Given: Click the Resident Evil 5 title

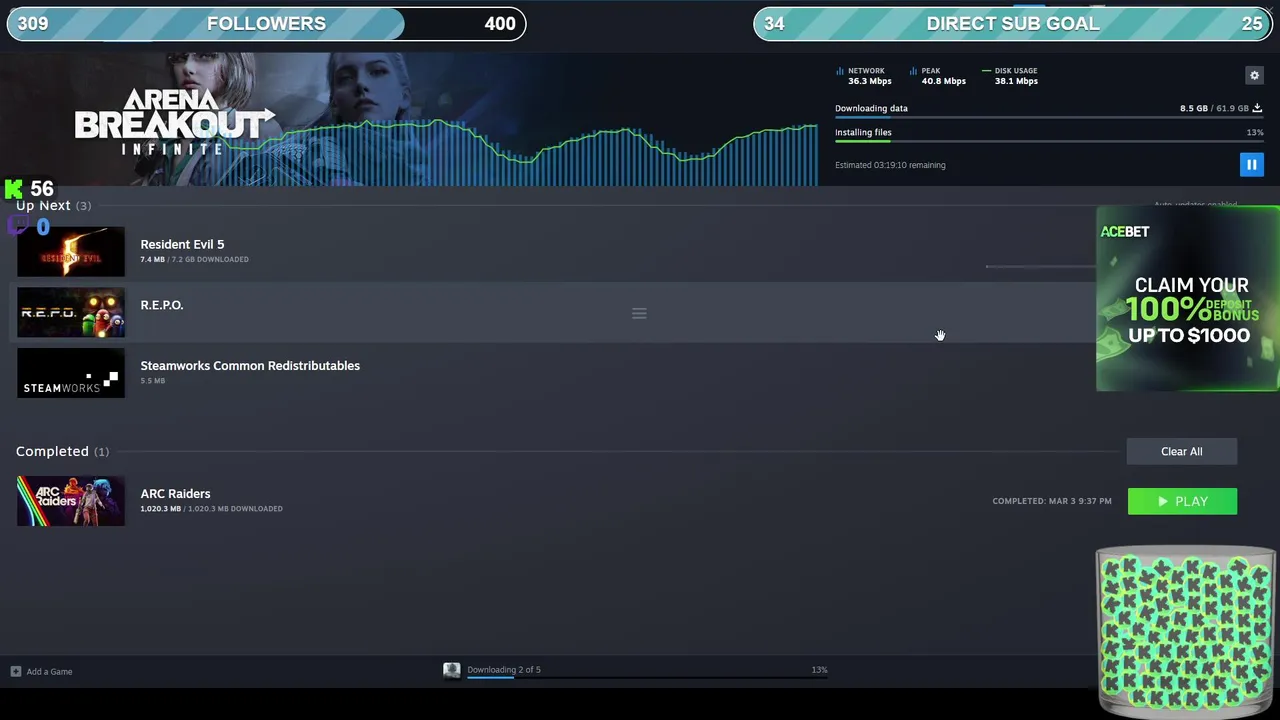Looking at the screenshot, I should tap(182, 244).
